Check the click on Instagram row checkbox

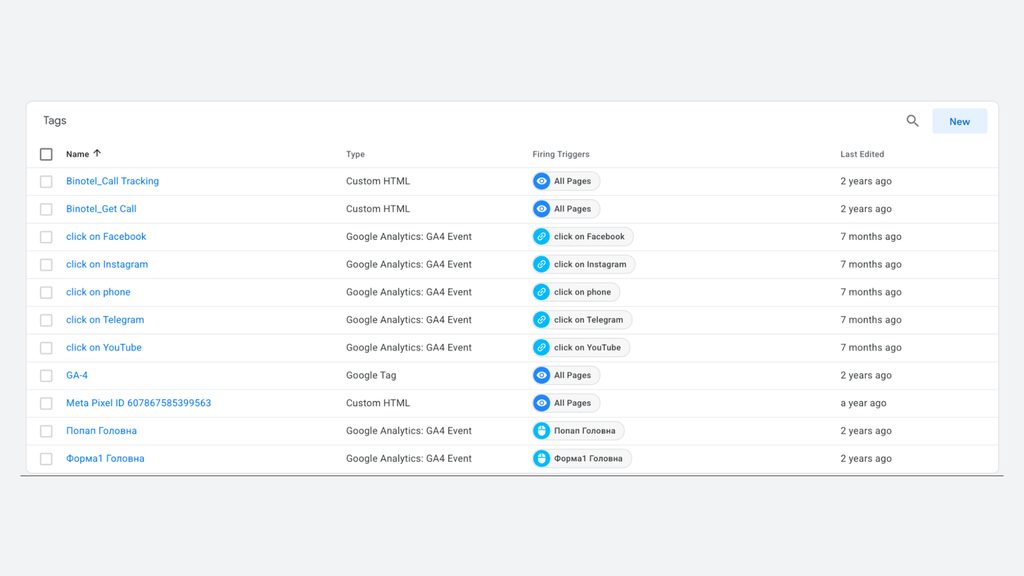pos(46,264)
